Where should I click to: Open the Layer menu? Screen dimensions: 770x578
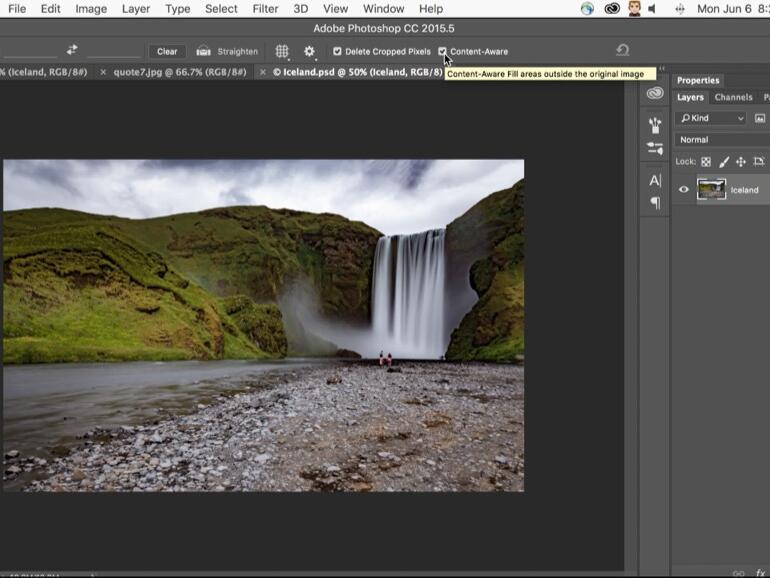coord(136,9)
